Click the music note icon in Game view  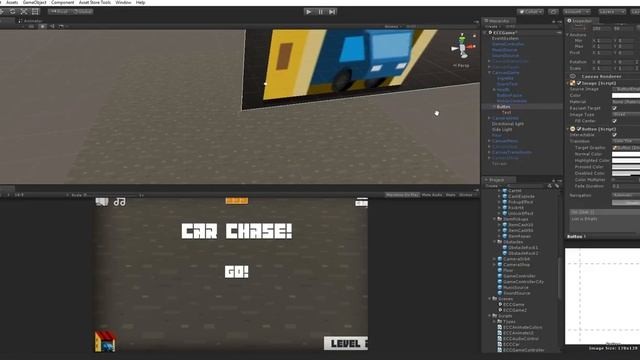coord(120,202)
